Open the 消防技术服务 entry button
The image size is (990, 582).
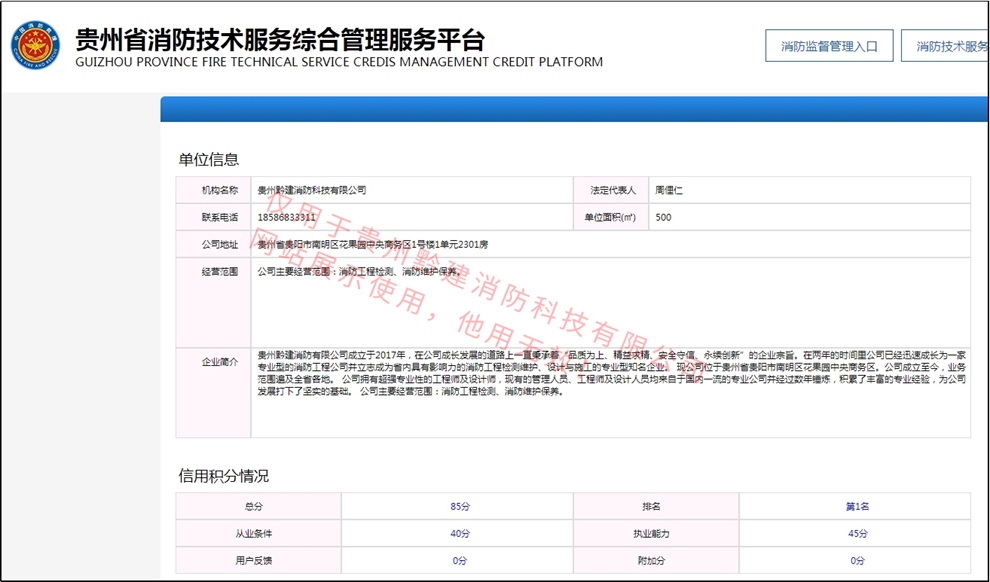point(945,47)
